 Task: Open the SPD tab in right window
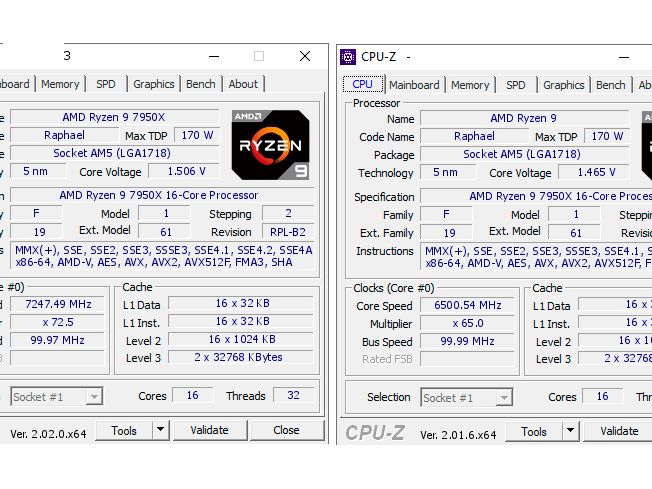pyautogui.click(x=516, y=85)
